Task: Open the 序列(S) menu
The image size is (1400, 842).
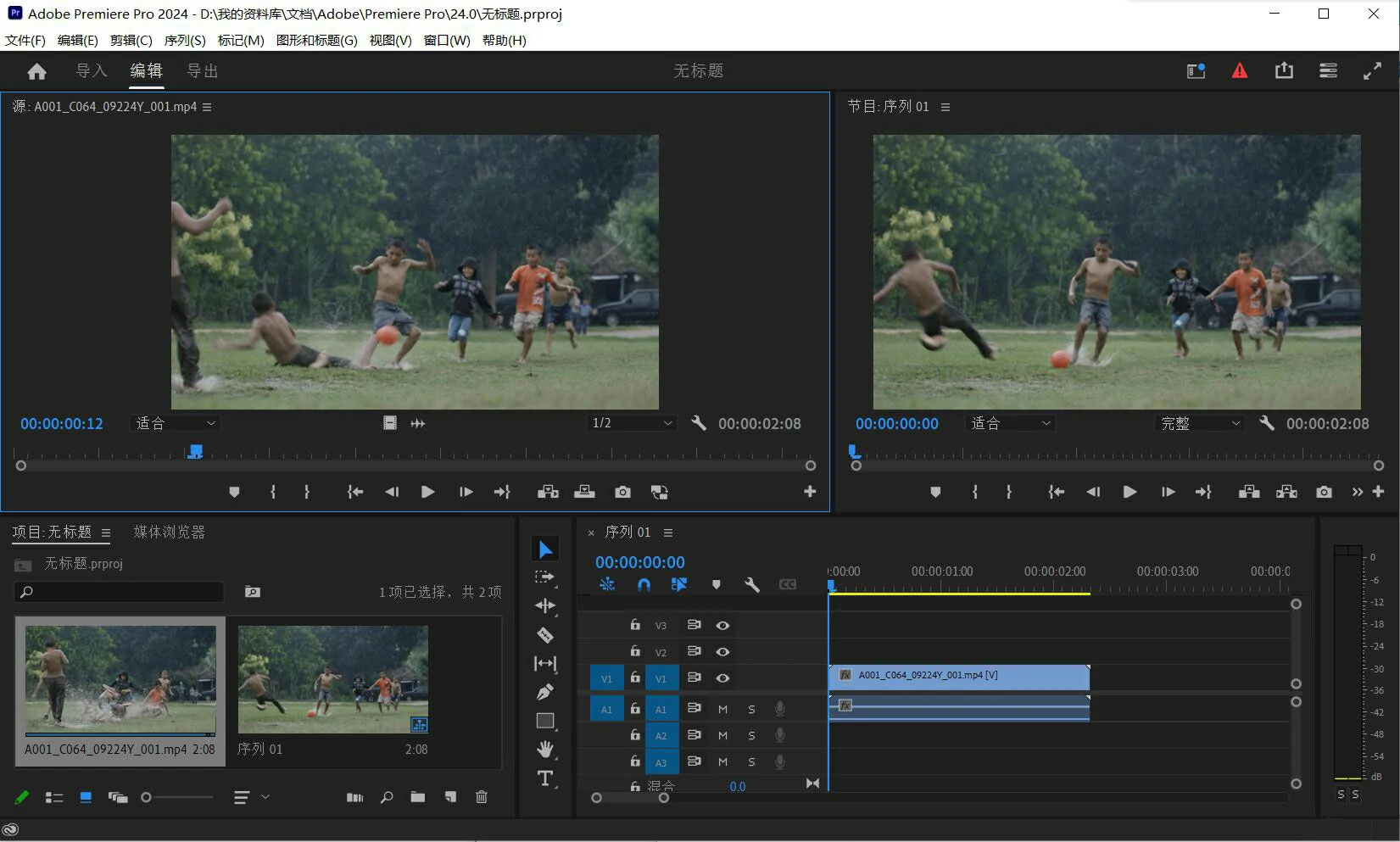Action: (185, 40)
